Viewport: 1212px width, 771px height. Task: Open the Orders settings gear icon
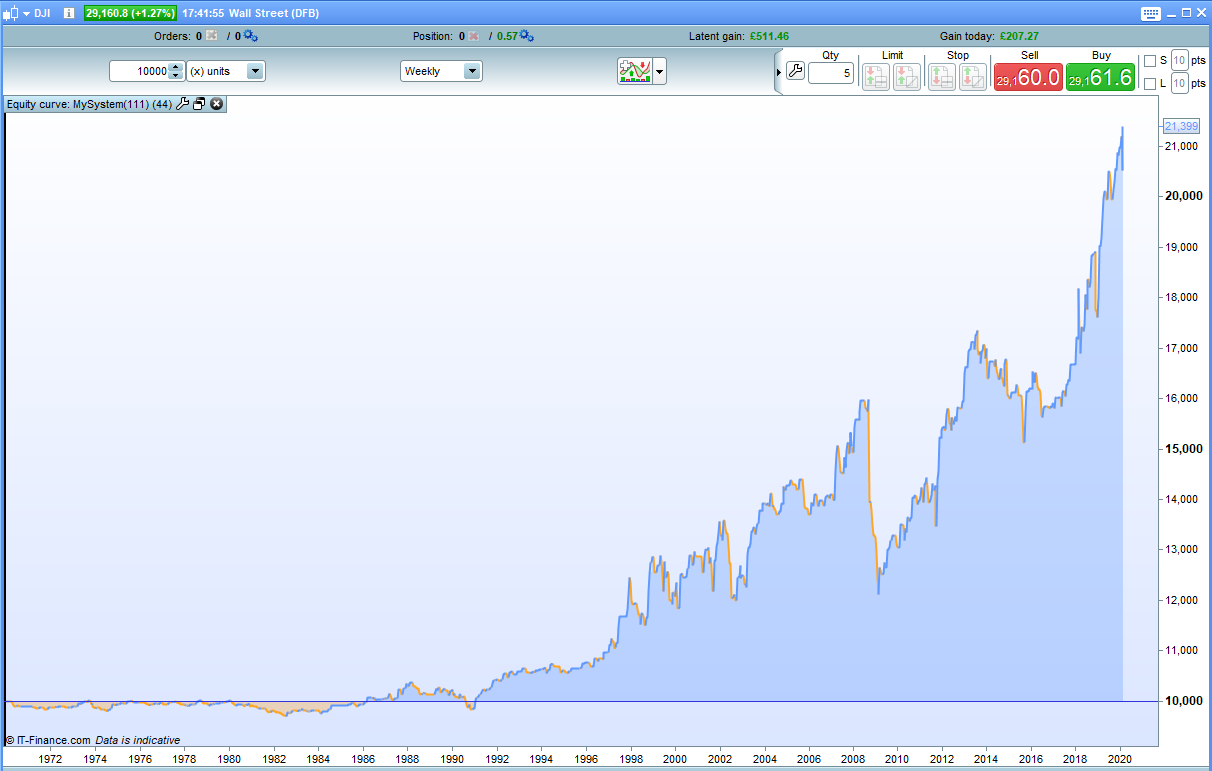(250, 36)
